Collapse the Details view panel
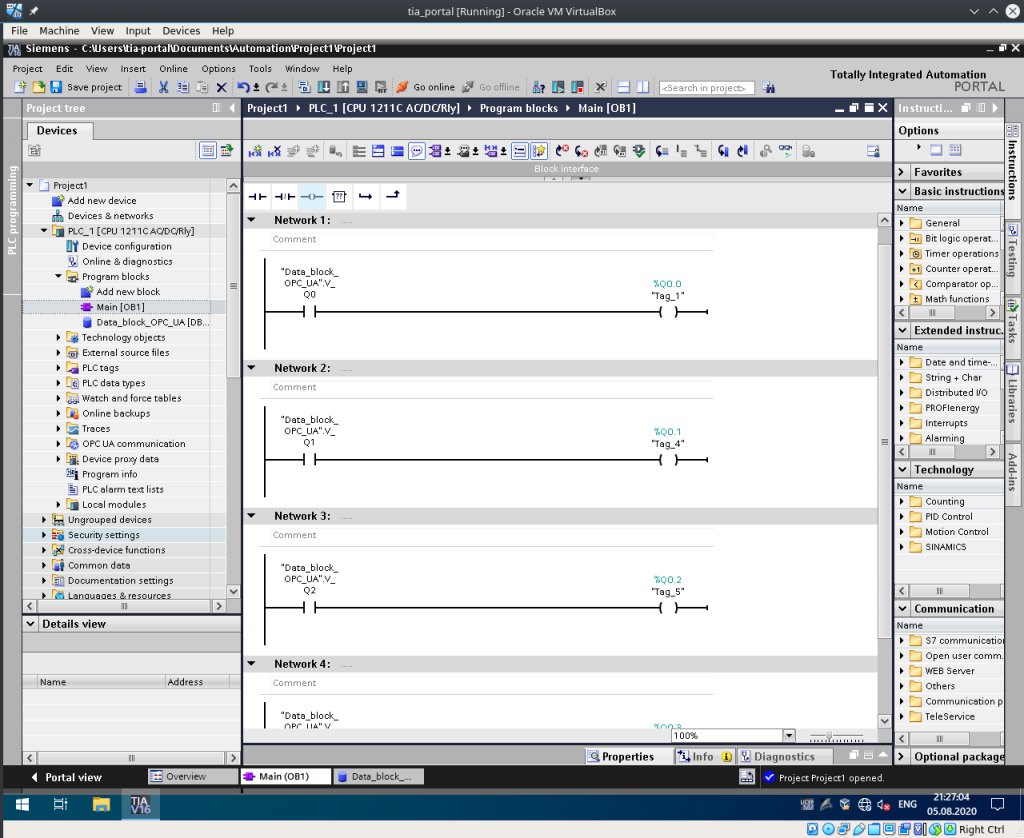 [30, 624]
